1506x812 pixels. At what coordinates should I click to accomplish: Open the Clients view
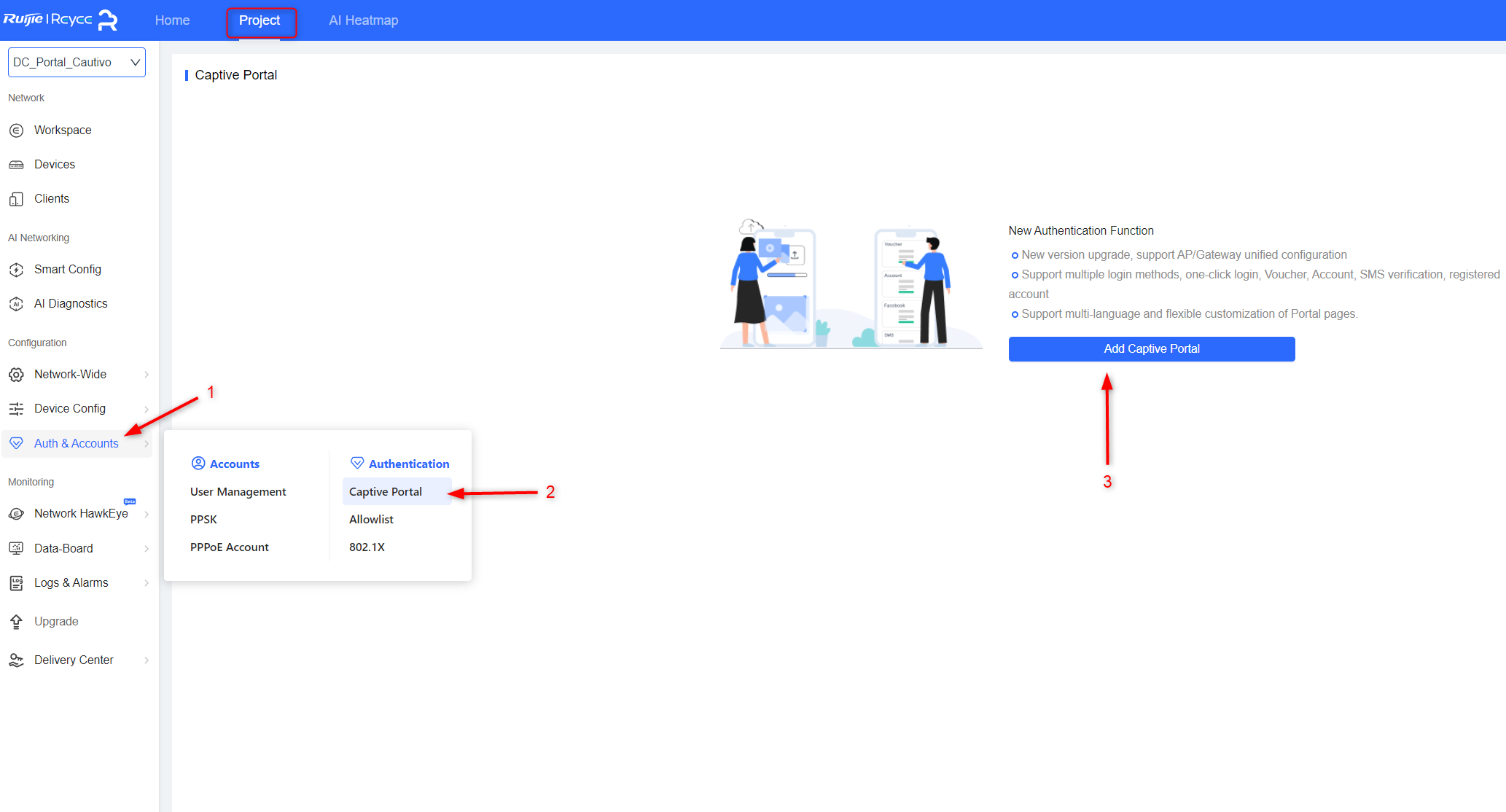[x=51, y=198]
